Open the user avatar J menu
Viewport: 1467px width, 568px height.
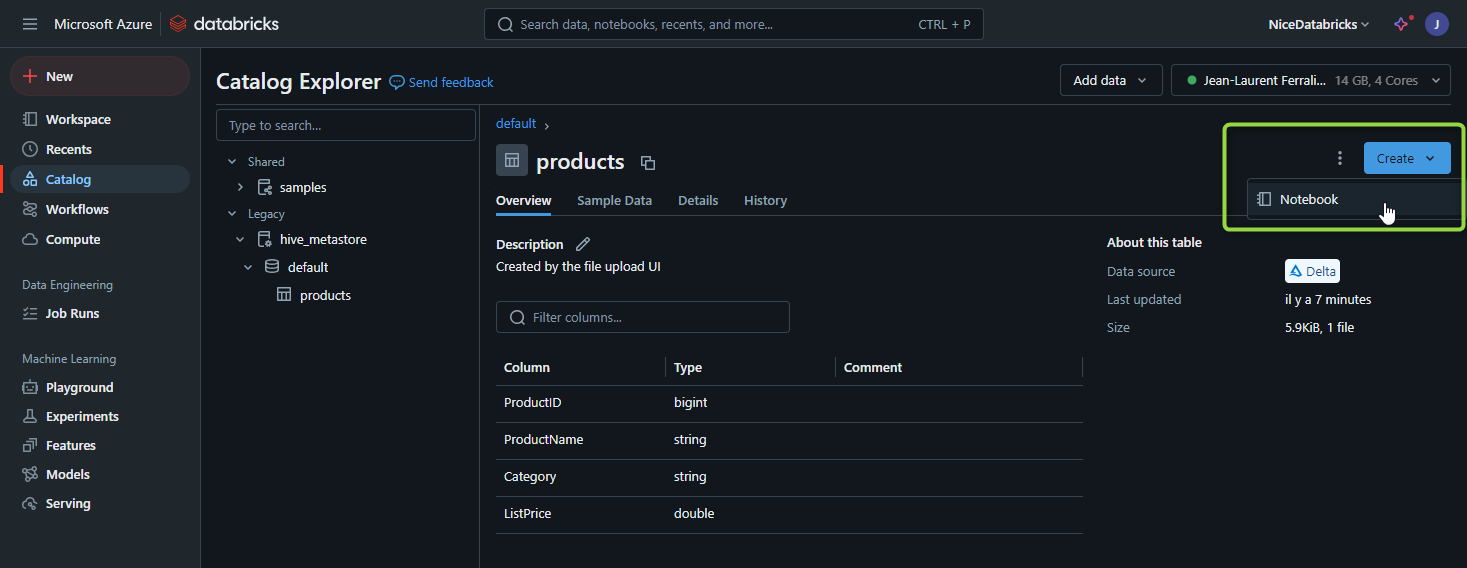(1437, 24)
